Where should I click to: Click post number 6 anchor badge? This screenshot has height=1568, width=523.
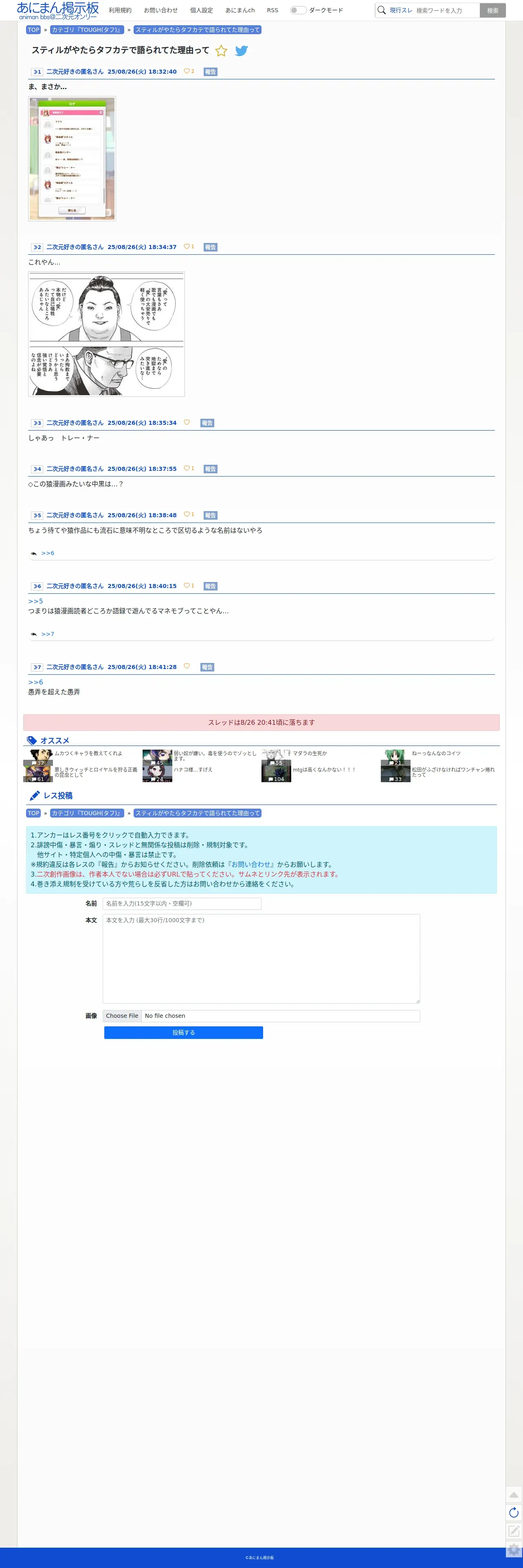[x=37, y=586]
